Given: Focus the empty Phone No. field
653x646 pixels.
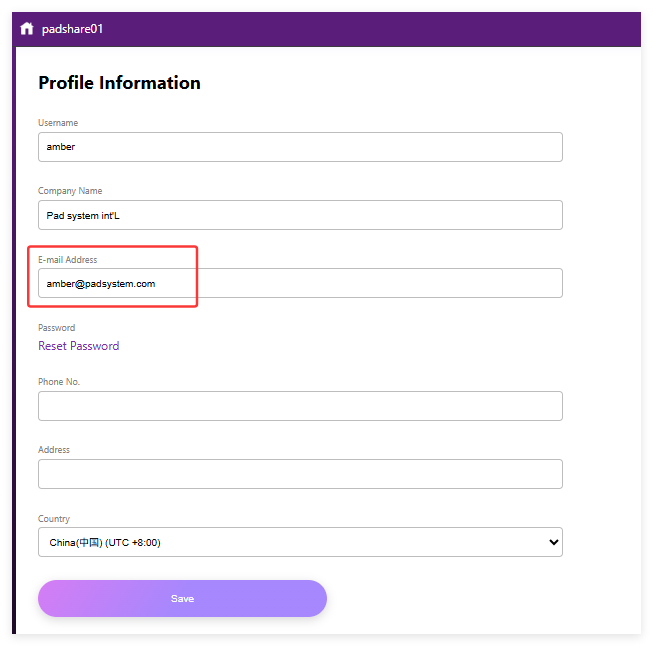Looking at the screenshot, I should [300, 406].
